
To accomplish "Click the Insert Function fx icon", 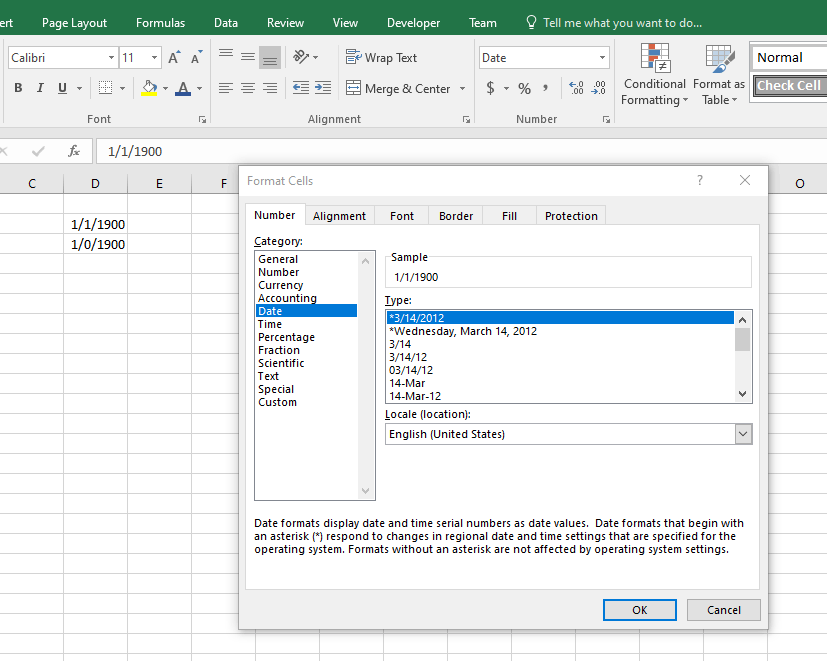I will pyautogui.click(x=74, y=151).
